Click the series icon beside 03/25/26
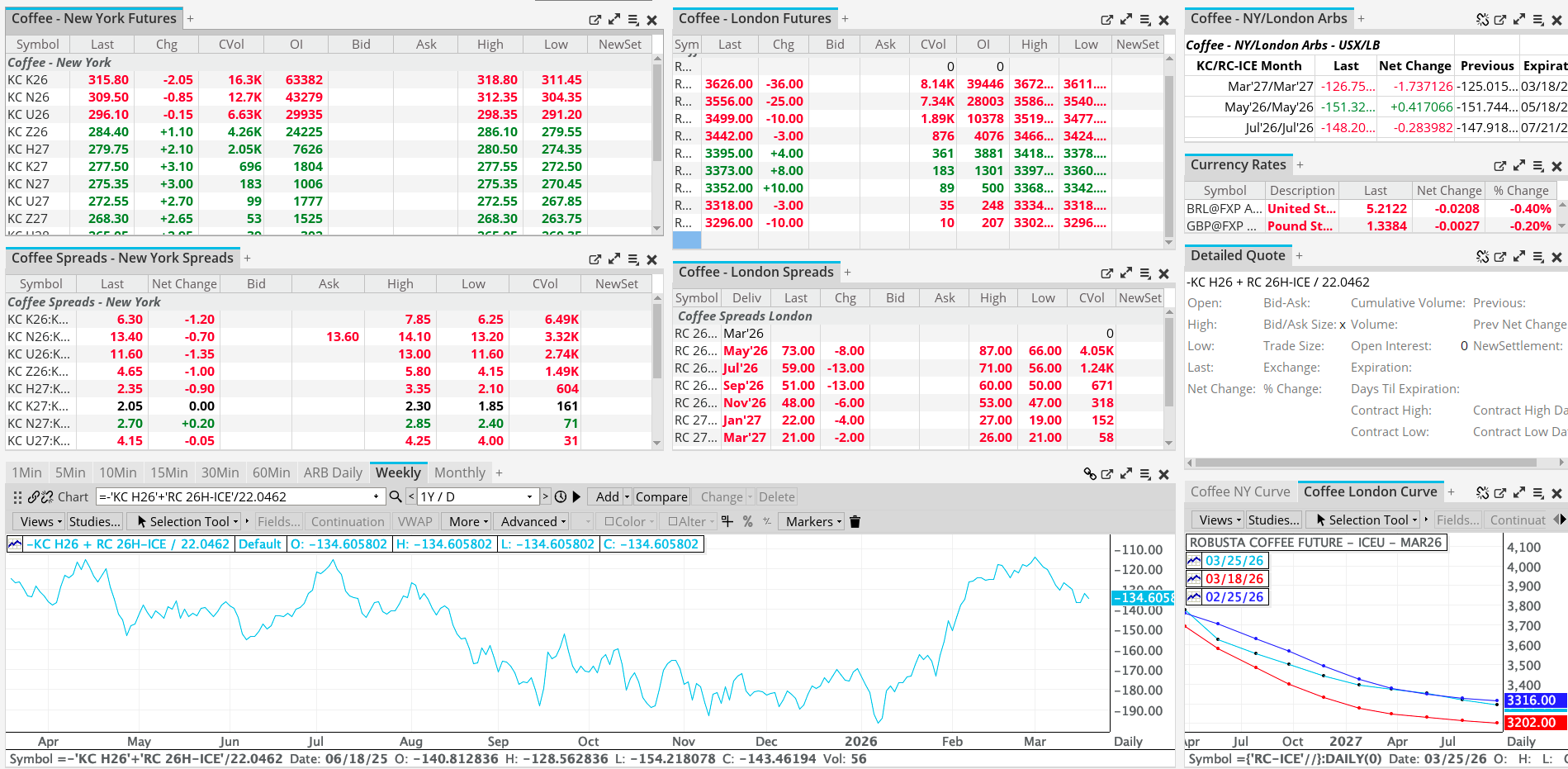This screenshot has width=1568, height=769. point(1194,561)
